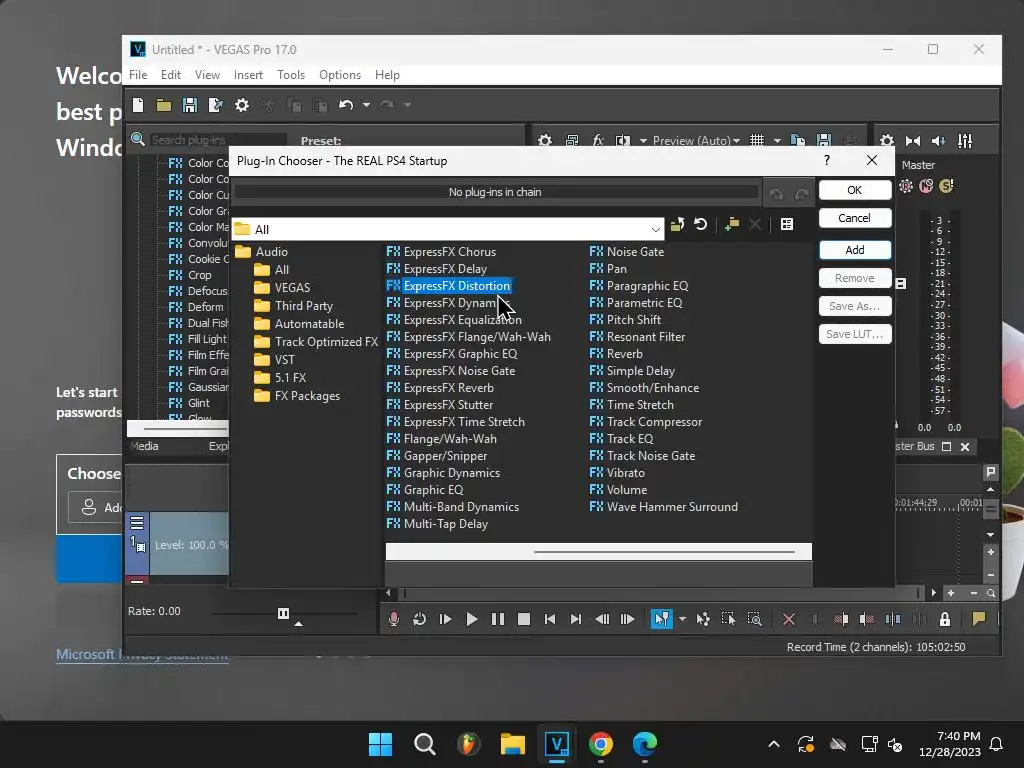Open the File menu
This screenshot has height=768, width=1024.
[138, 75]
